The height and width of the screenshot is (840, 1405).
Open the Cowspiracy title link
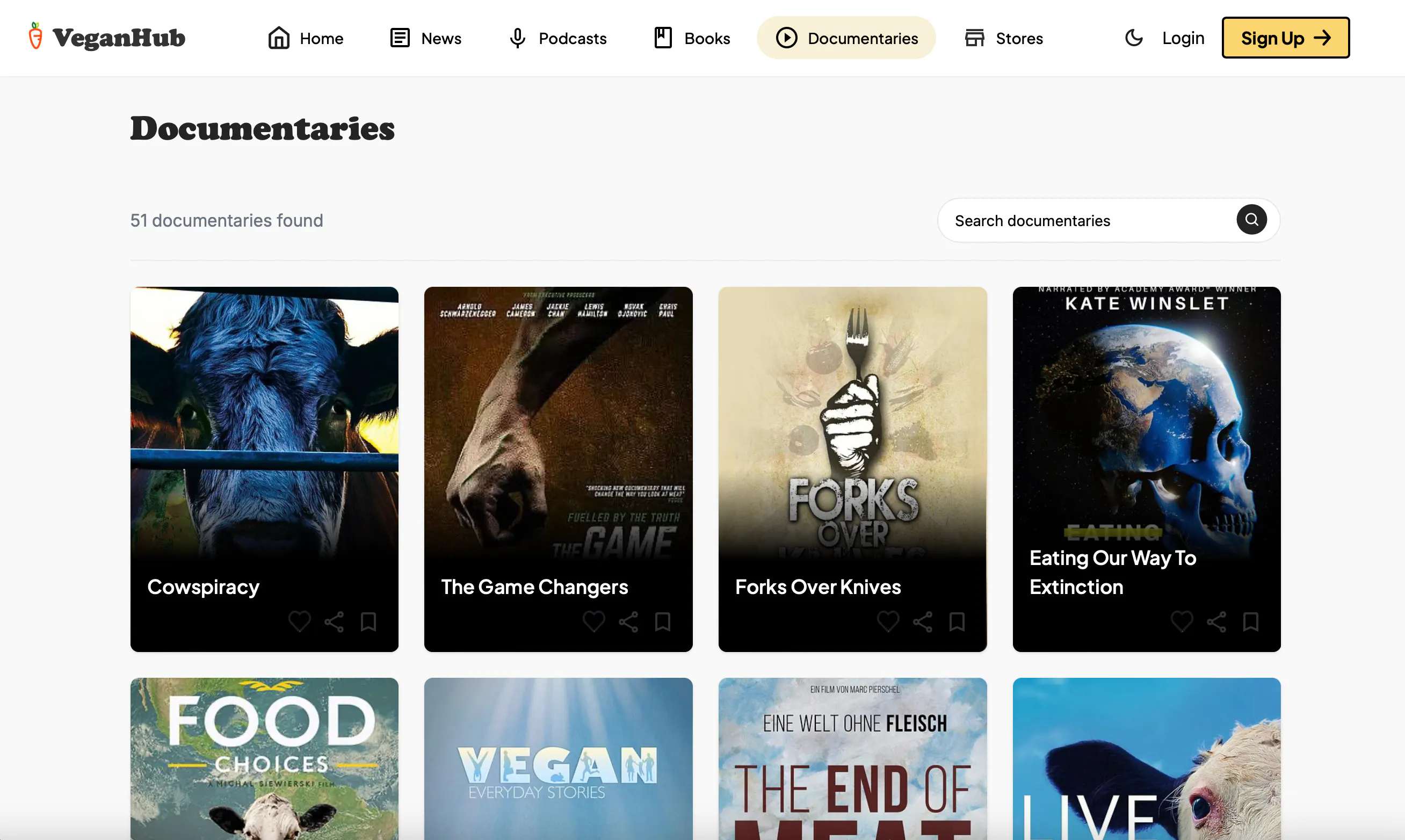point(204,587)
